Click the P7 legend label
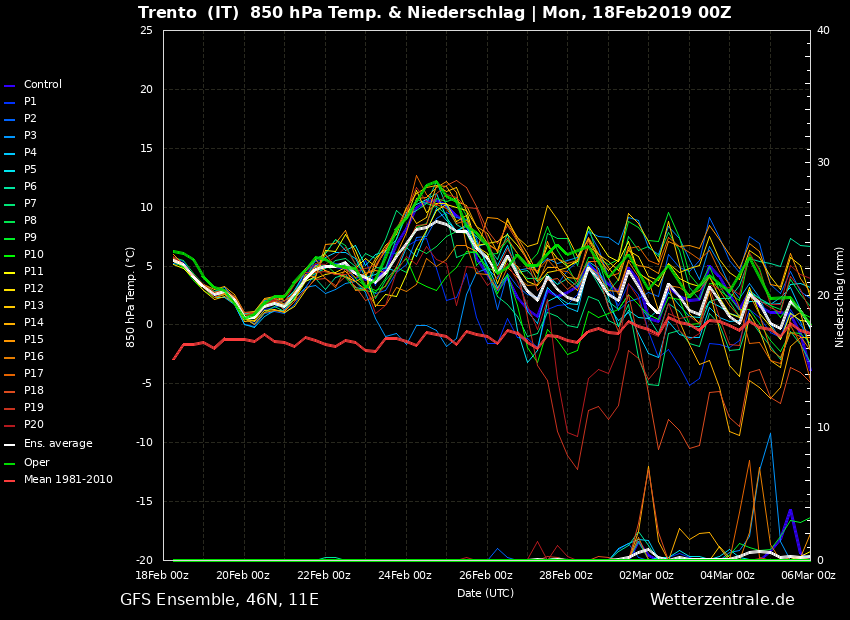The height and width of the screenshot is (620, 850). pos(30,203)
